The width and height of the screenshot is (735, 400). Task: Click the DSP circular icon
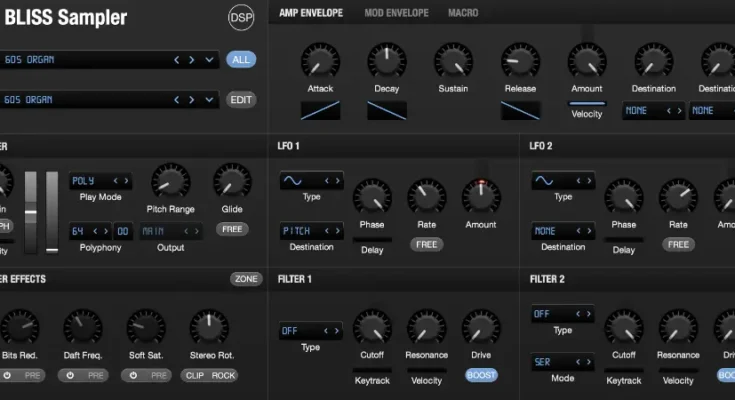(x=241, y=17)
